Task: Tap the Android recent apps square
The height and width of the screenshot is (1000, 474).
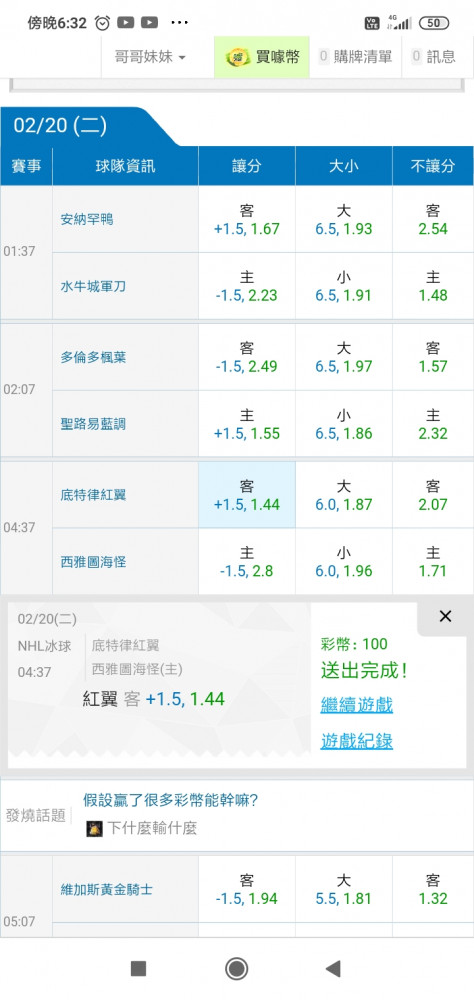Action: click(x=138, y=968)
